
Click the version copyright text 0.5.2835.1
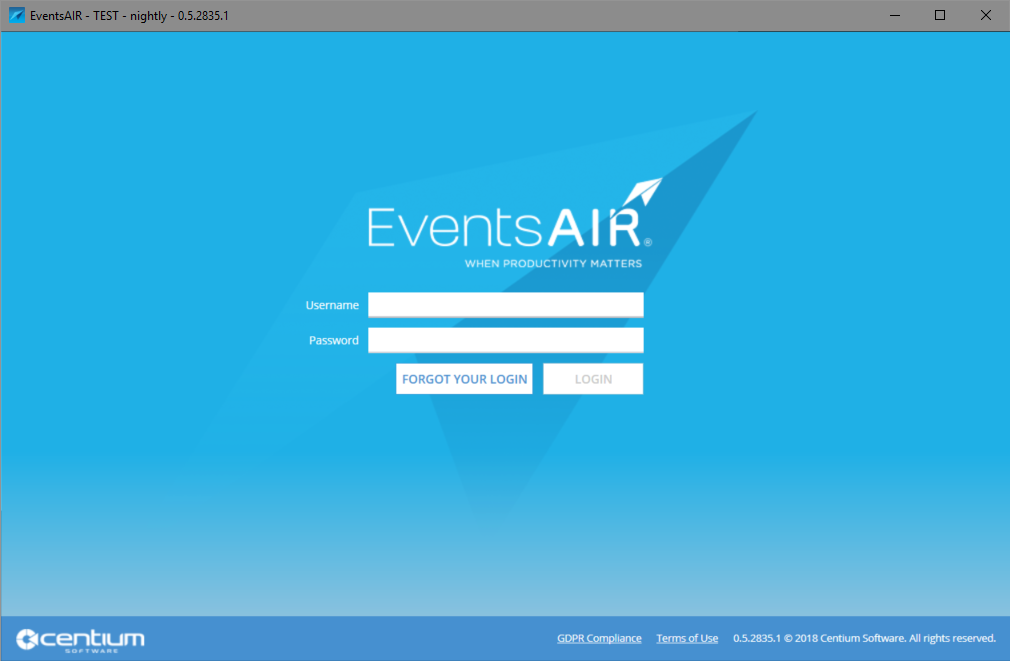point(864,638)
